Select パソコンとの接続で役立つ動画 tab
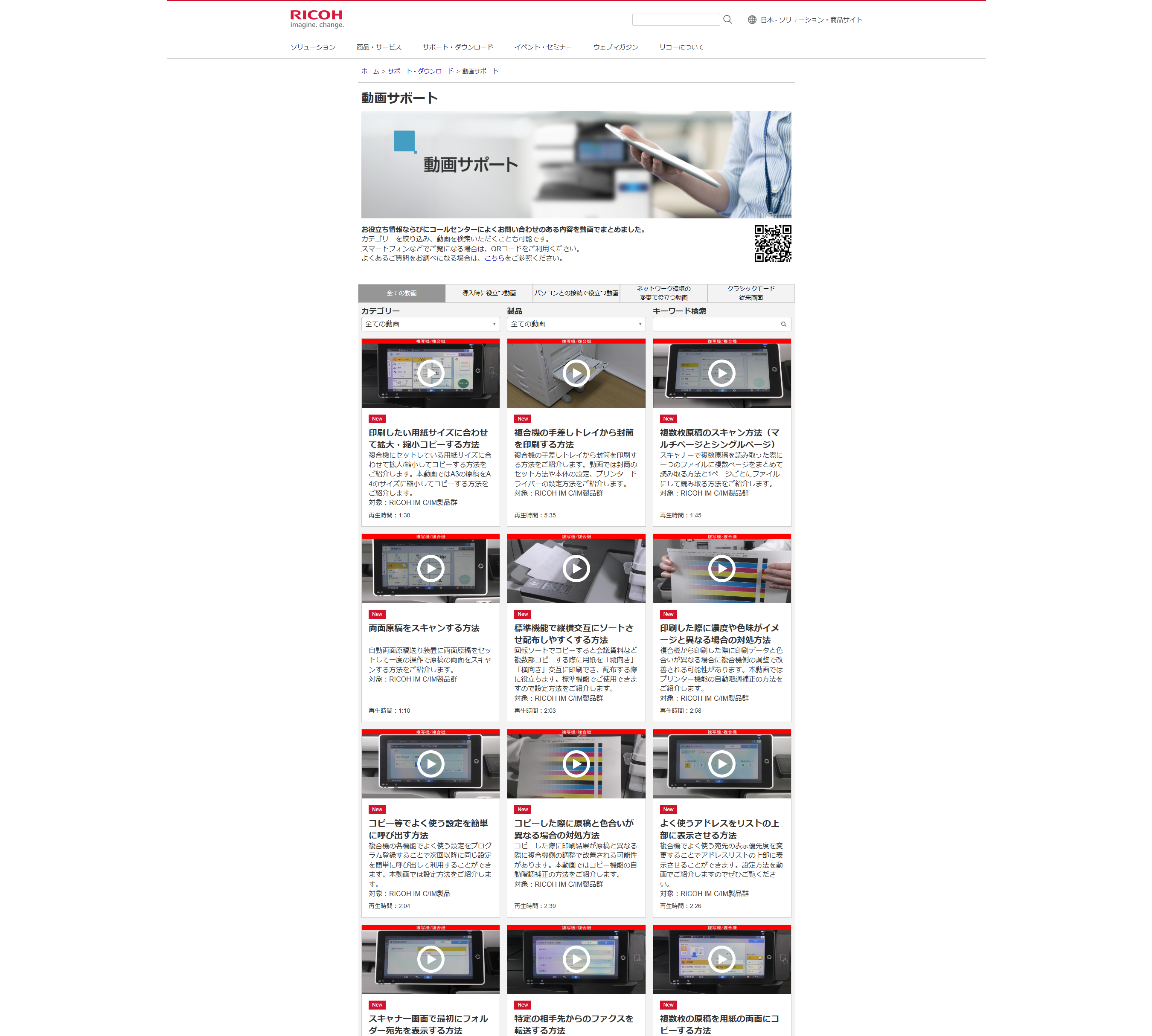 (576, 293)
